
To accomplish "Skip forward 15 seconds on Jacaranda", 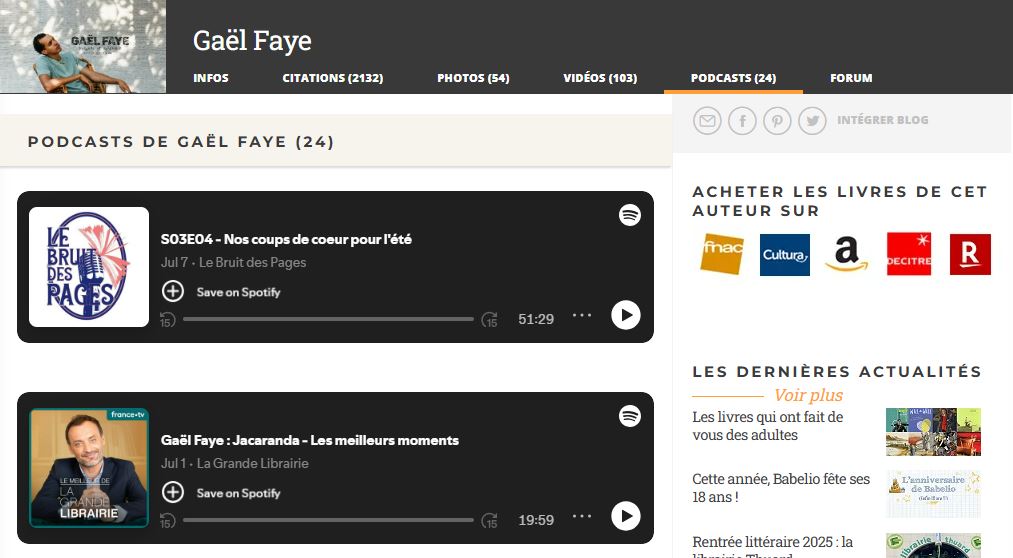I will pos(490,520).
